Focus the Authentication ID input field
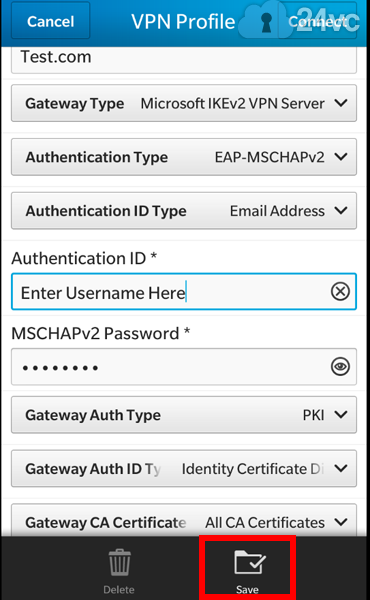Image resolution: width=370 pixels, height=600 pixels. (184, 292)
